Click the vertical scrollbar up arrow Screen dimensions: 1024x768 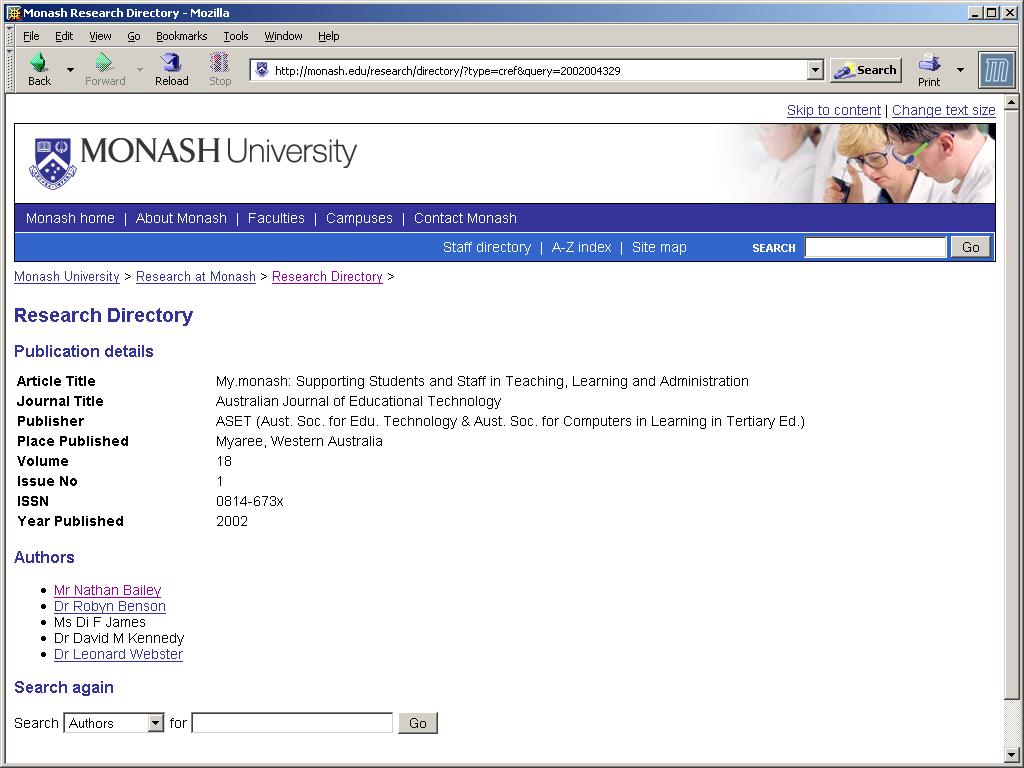(x=1011, y=102)
